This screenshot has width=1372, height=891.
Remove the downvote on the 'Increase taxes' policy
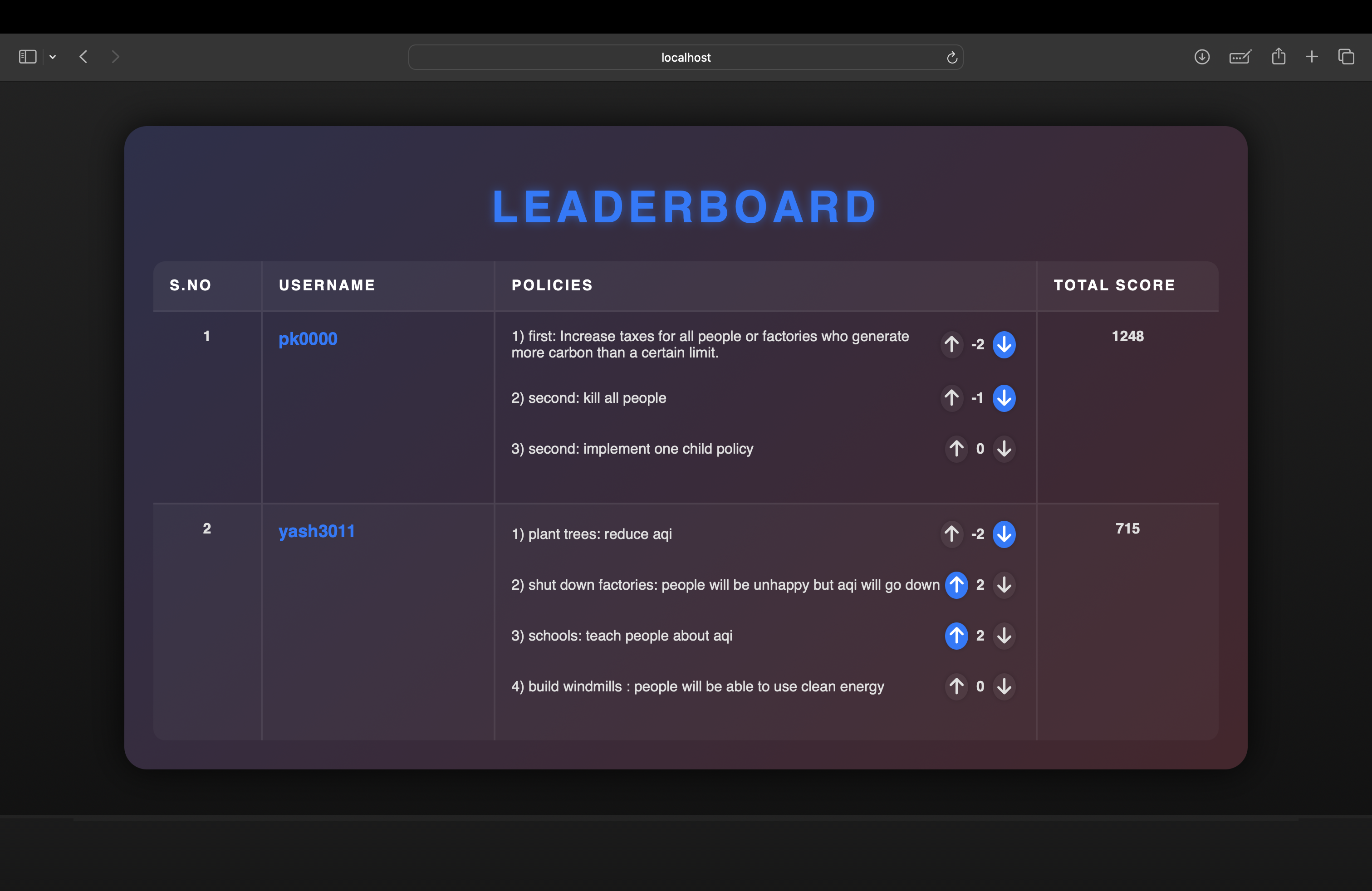[1004, 345]
